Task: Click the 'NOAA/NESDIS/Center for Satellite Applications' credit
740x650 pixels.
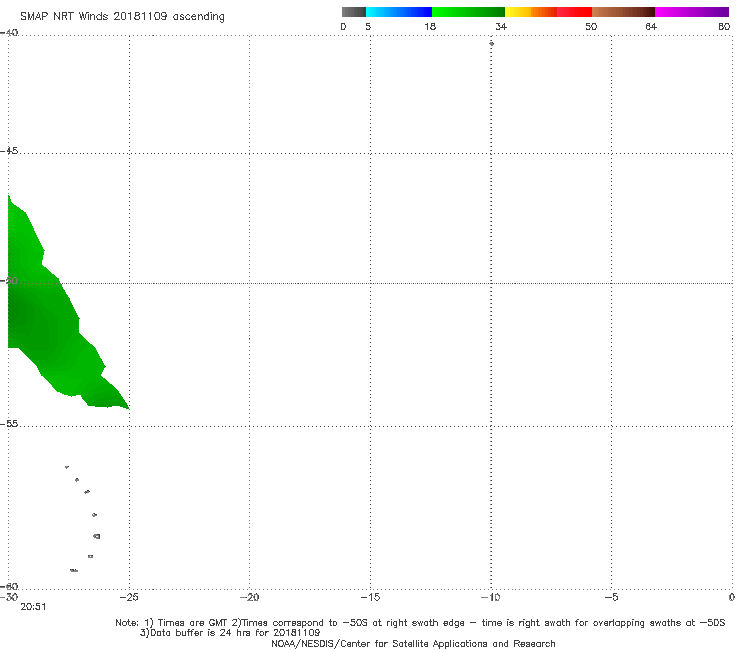Action: tap(413, 643)
